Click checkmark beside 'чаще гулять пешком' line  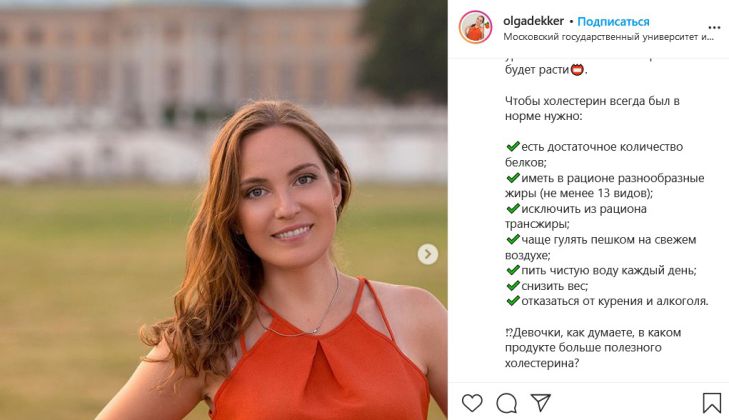(513, 240)
